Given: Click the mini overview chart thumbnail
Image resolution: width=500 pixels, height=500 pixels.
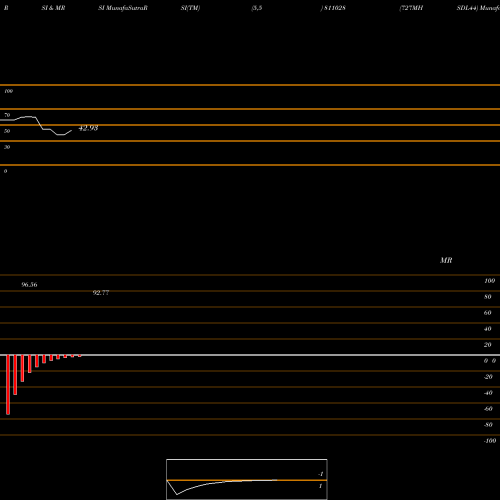Looking at the screenshot, I should pyautogui.click(x=247, y=479).
